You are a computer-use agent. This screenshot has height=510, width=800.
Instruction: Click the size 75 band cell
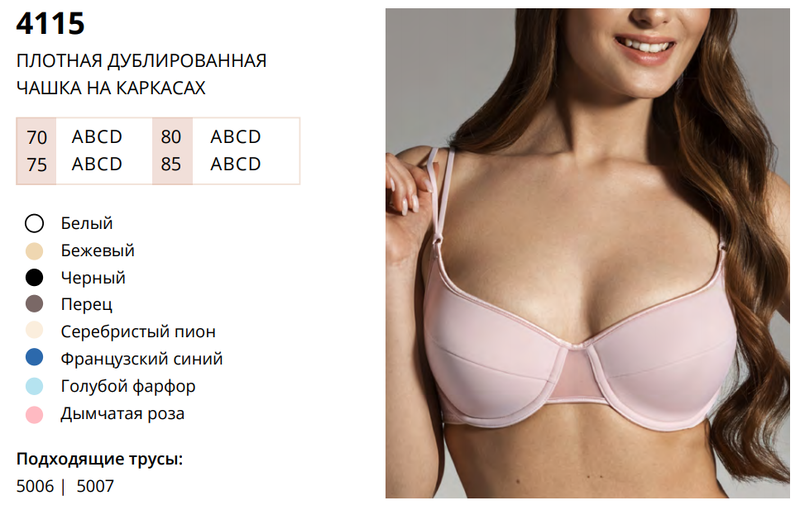pos(37,165)
